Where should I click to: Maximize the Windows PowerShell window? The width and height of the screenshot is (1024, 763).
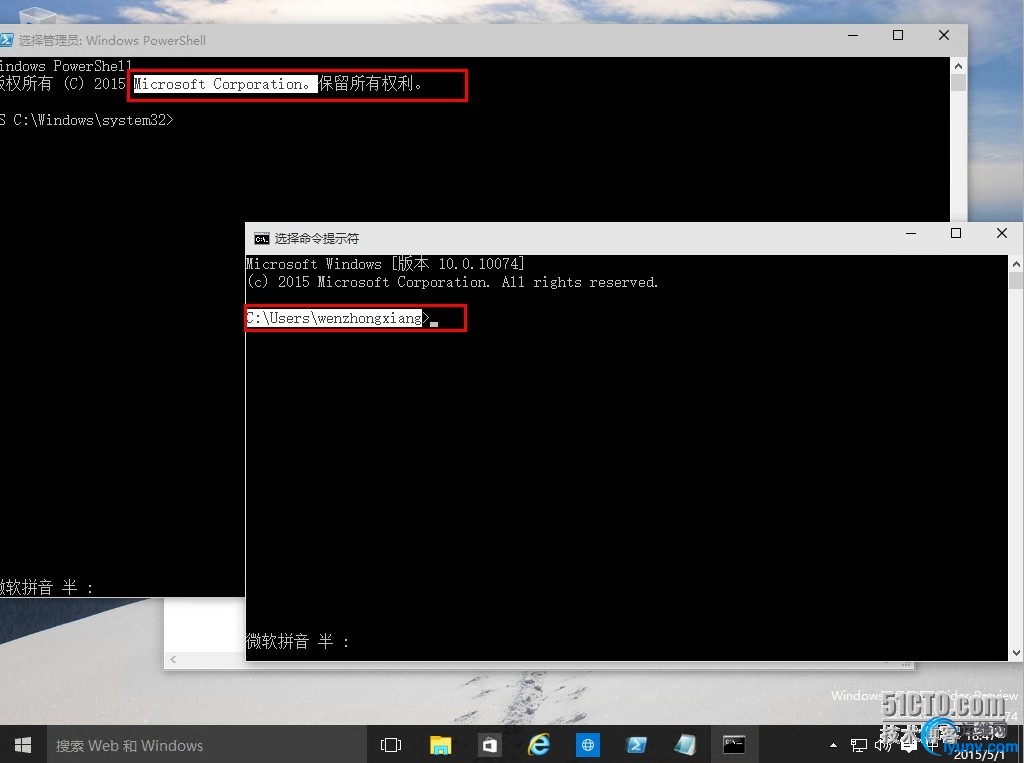click(x=898, y=35)
